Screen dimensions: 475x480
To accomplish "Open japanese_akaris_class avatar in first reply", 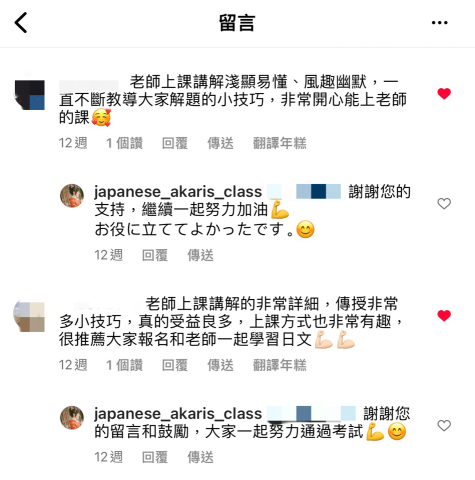I will pyautogui.click(x=72, y=196).
